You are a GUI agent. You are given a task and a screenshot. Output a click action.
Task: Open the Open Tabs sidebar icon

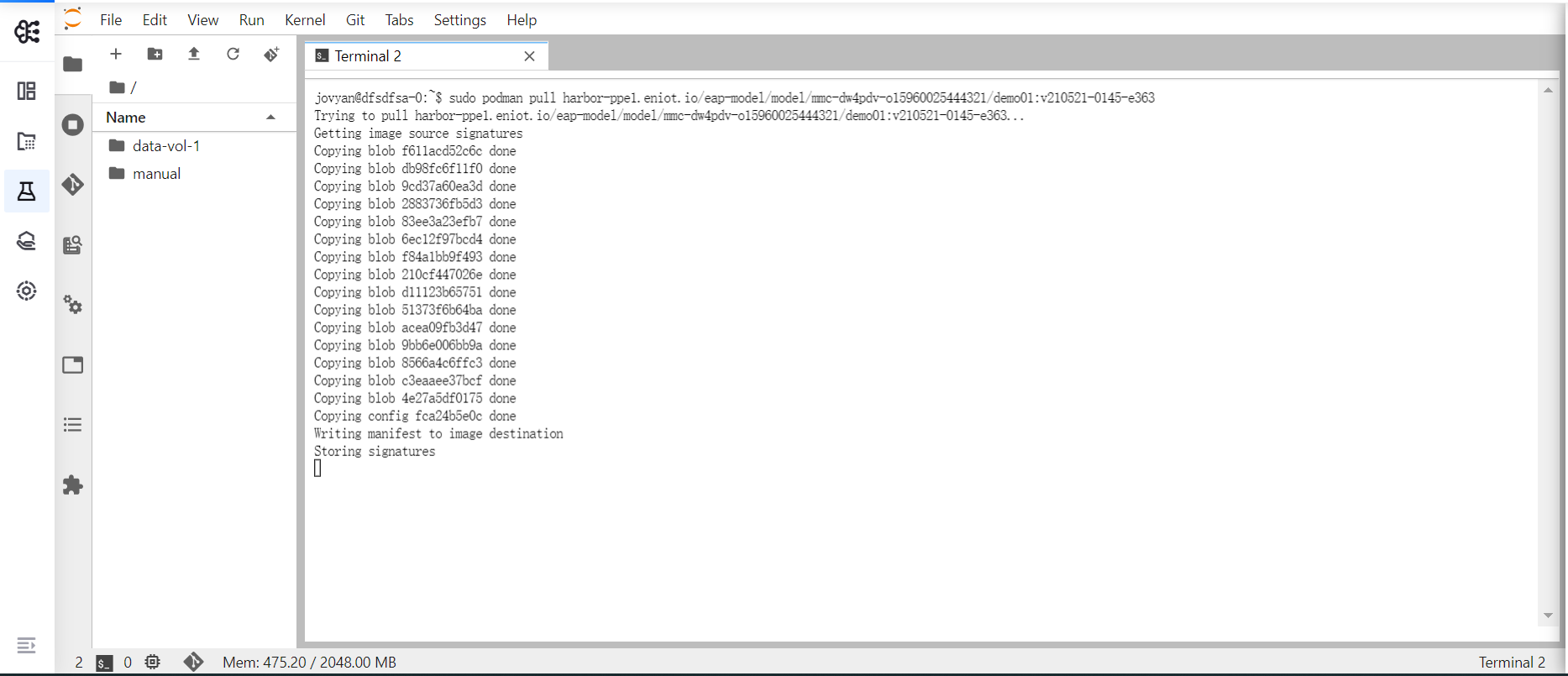(x=73, y=365)
